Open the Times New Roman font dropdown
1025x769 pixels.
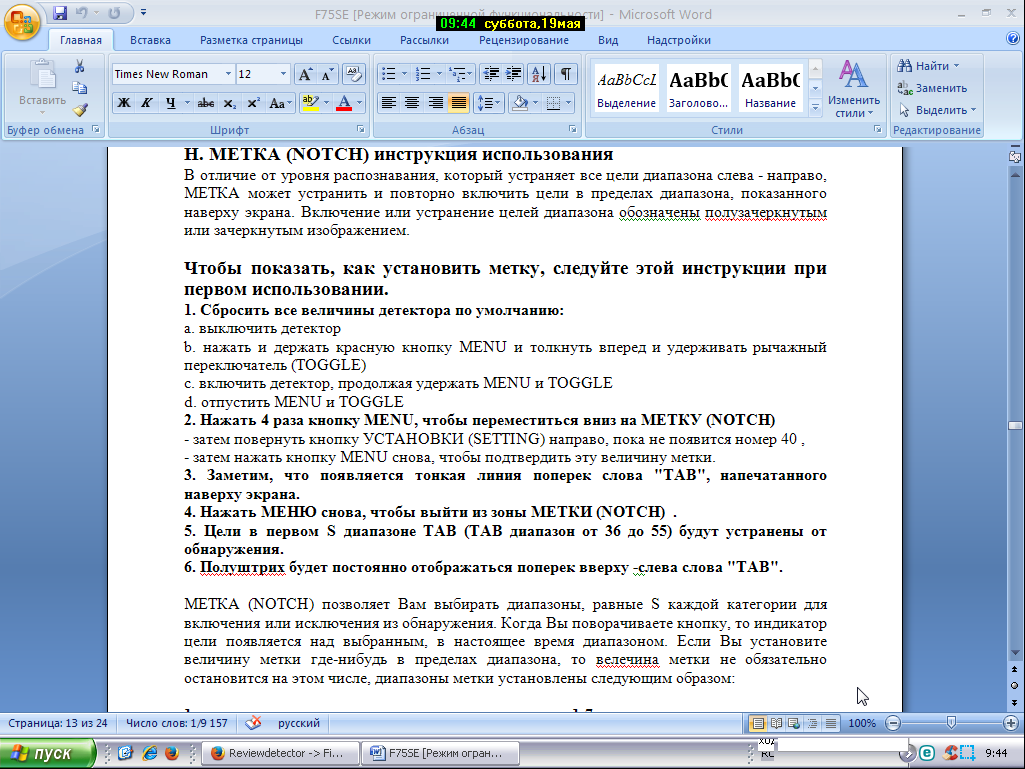[x=229, y=74]
